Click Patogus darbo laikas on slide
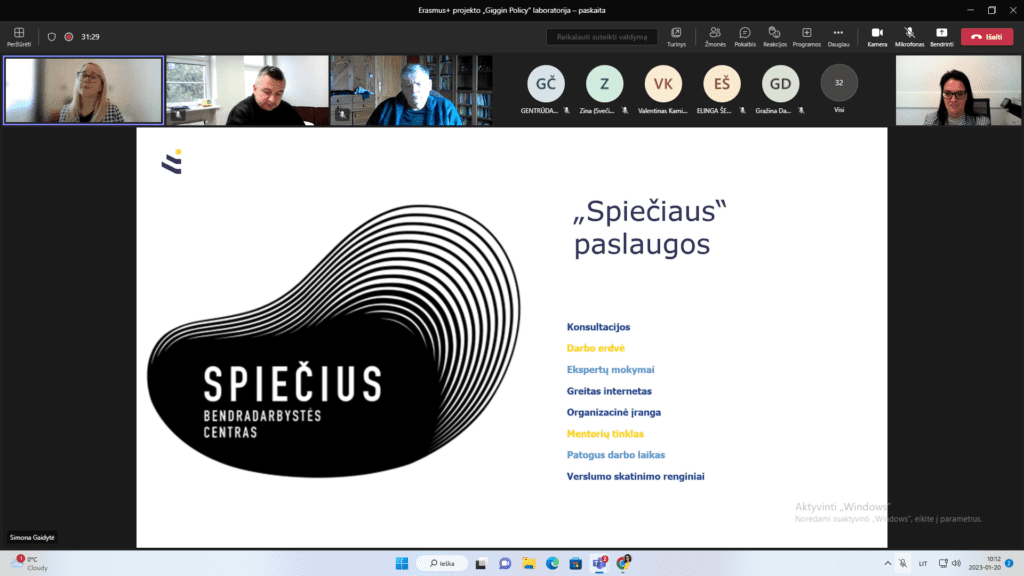Screen dimensions: 1024x576 pyautogui.click(x=616, y=455)
